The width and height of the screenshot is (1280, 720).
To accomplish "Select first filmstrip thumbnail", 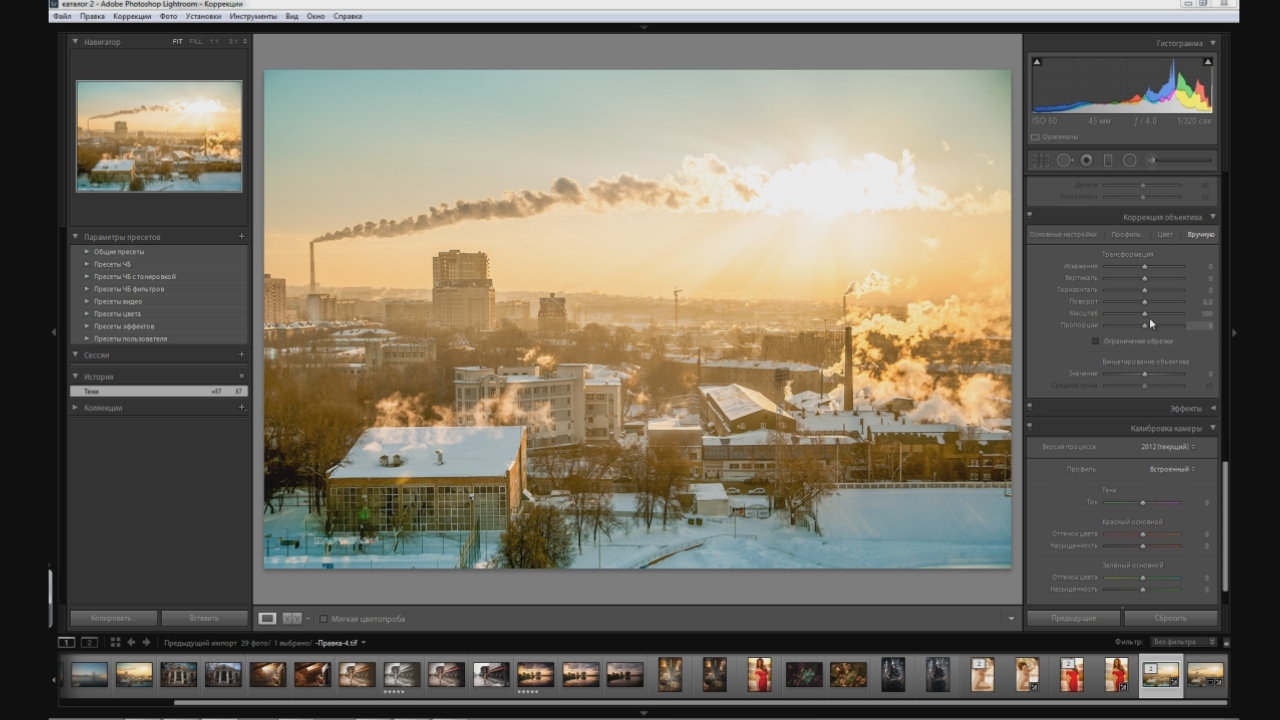I will point(89,674).
